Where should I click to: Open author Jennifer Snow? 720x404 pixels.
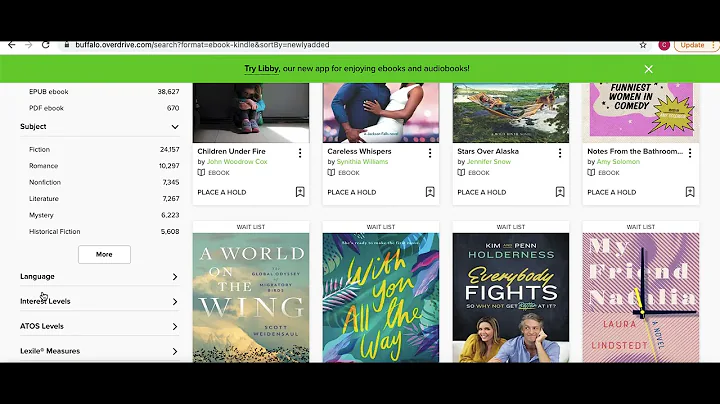tap(489, 162)
